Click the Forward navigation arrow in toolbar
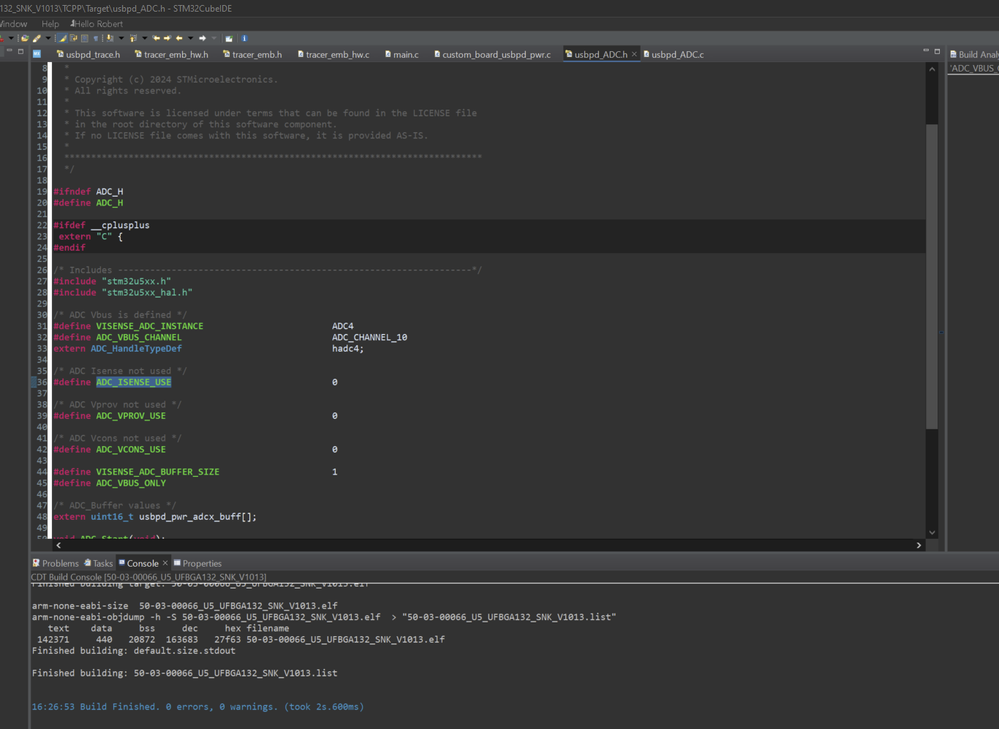 point(202,39)
